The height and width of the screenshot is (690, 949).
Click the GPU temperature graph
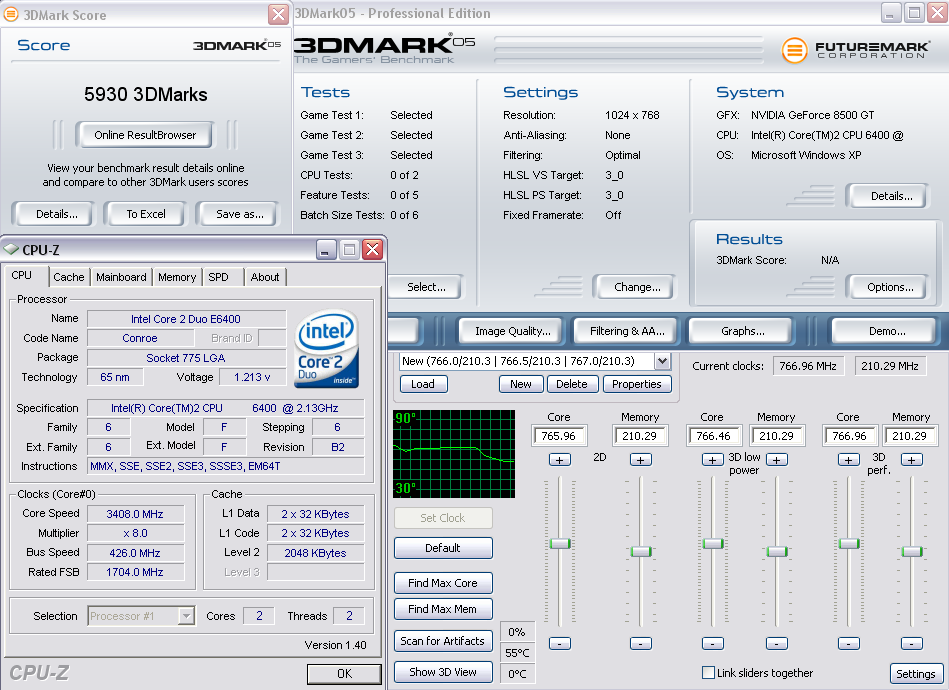tap(454, 454)
